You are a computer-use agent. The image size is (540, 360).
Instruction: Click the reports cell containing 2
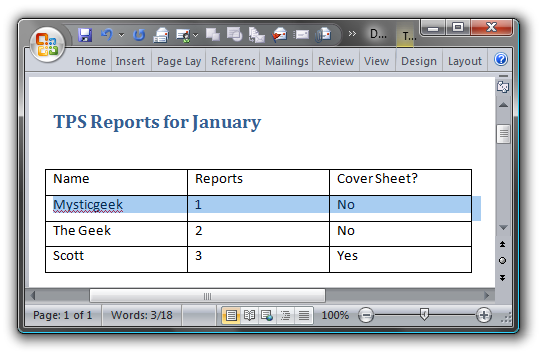coord(258,234)
